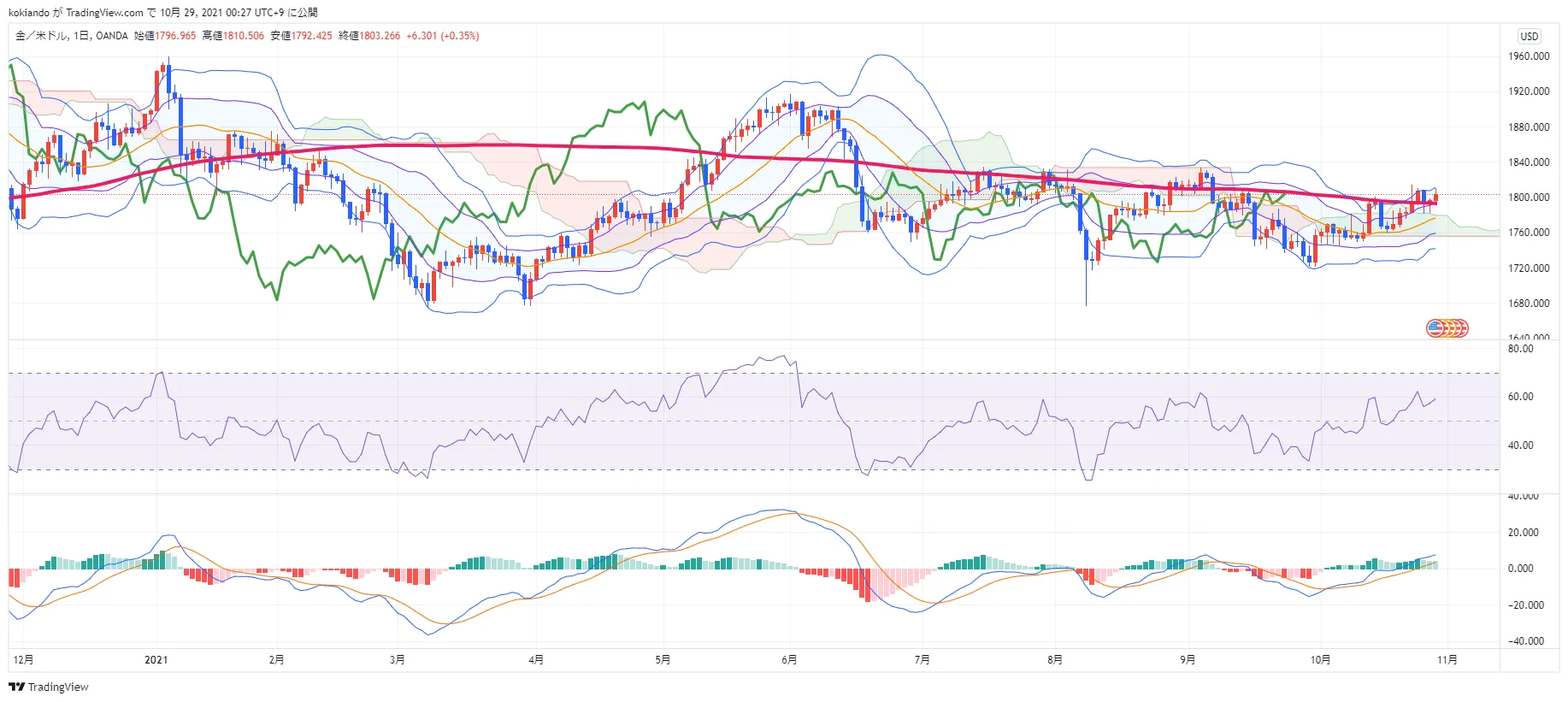Click the kokiando author name
The width and height of the screenshot is (1568, 702).
coord(28,13)
